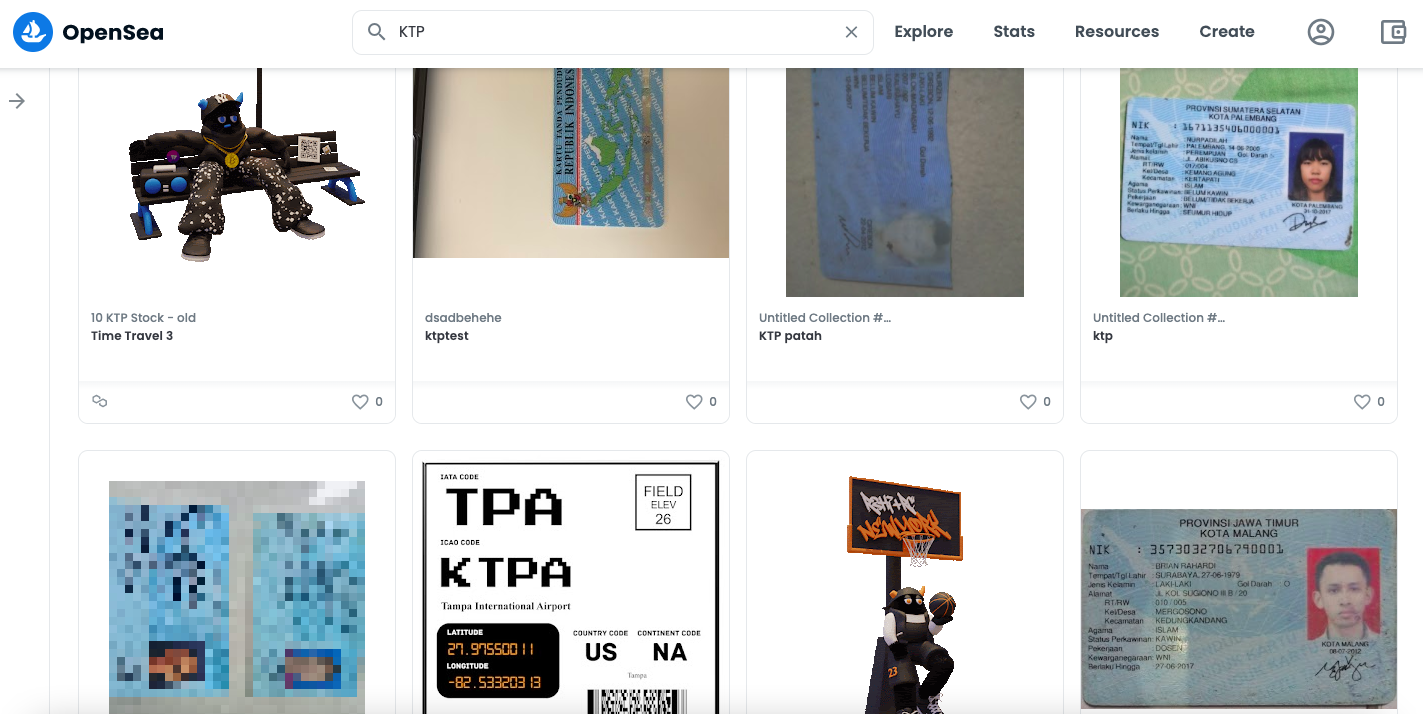The height and width of the screenshot is (714, 1423).
Task: Open the 10 KTP Stock - old collection
Action: [143, 318]
